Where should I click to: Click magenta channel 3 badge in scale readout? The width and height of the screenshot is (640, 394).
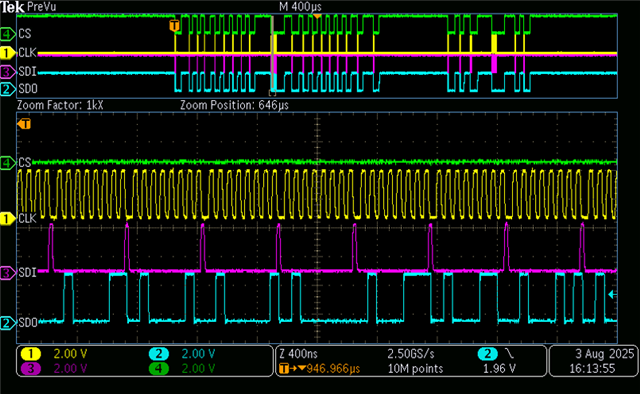click(x=31, y=369)
